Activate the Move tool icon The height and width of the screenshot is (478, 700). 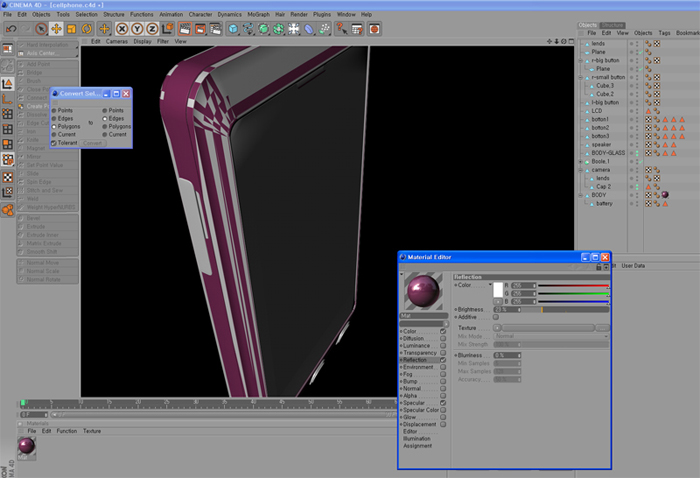[x=56, y=29]
